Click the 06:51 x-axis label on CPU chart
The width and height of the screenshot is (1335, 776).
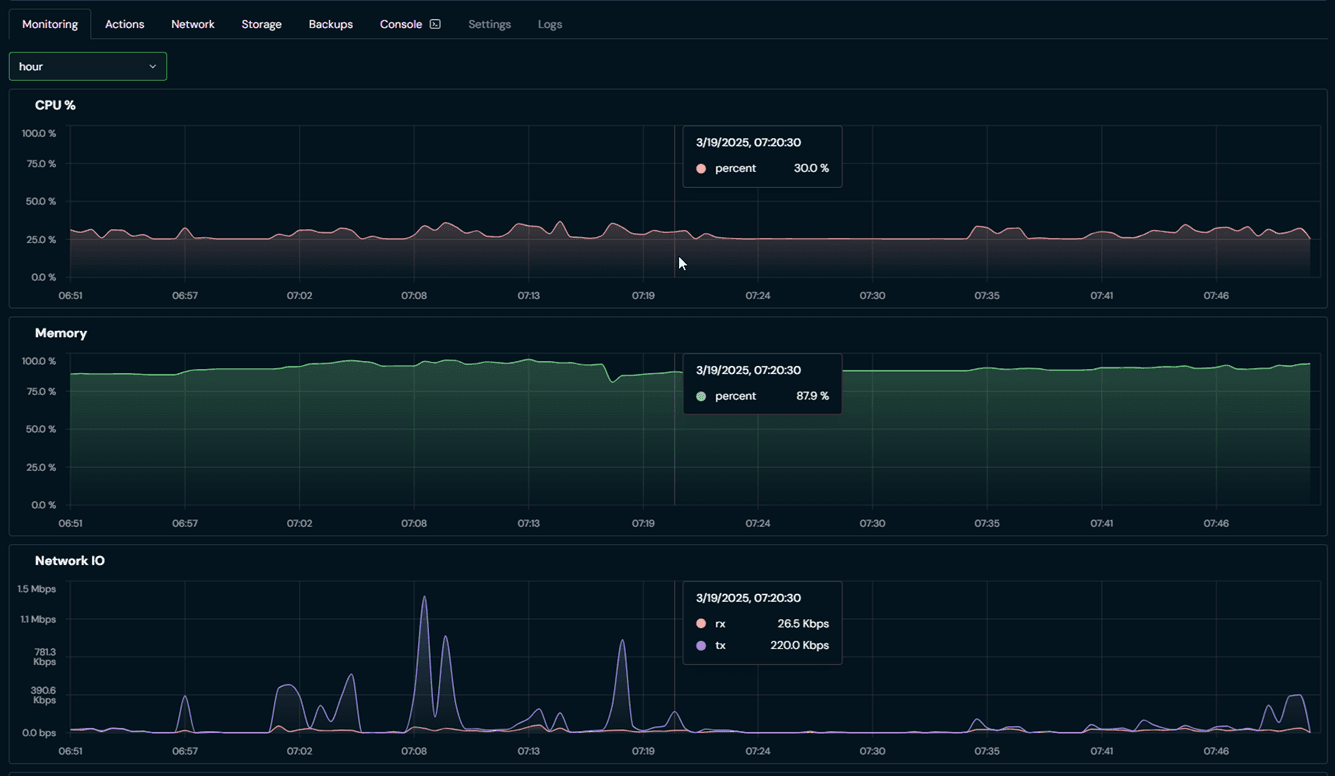pyautogui.click(x=70, y=296)
